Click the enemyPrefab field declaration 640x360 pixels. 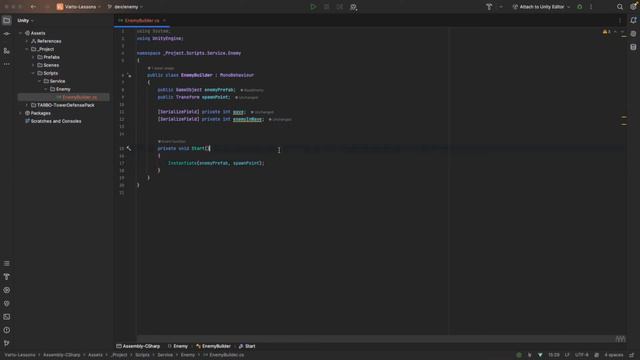point(219,90)
